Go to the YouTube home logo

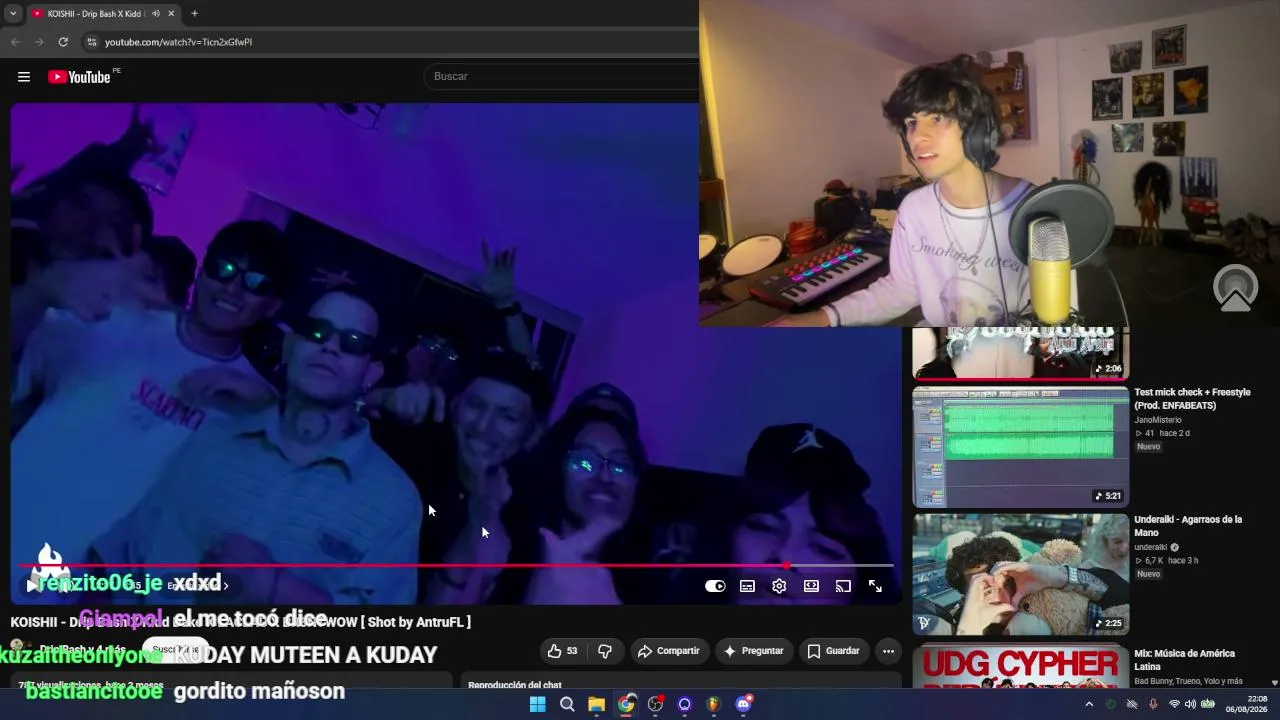pos(79,77)
